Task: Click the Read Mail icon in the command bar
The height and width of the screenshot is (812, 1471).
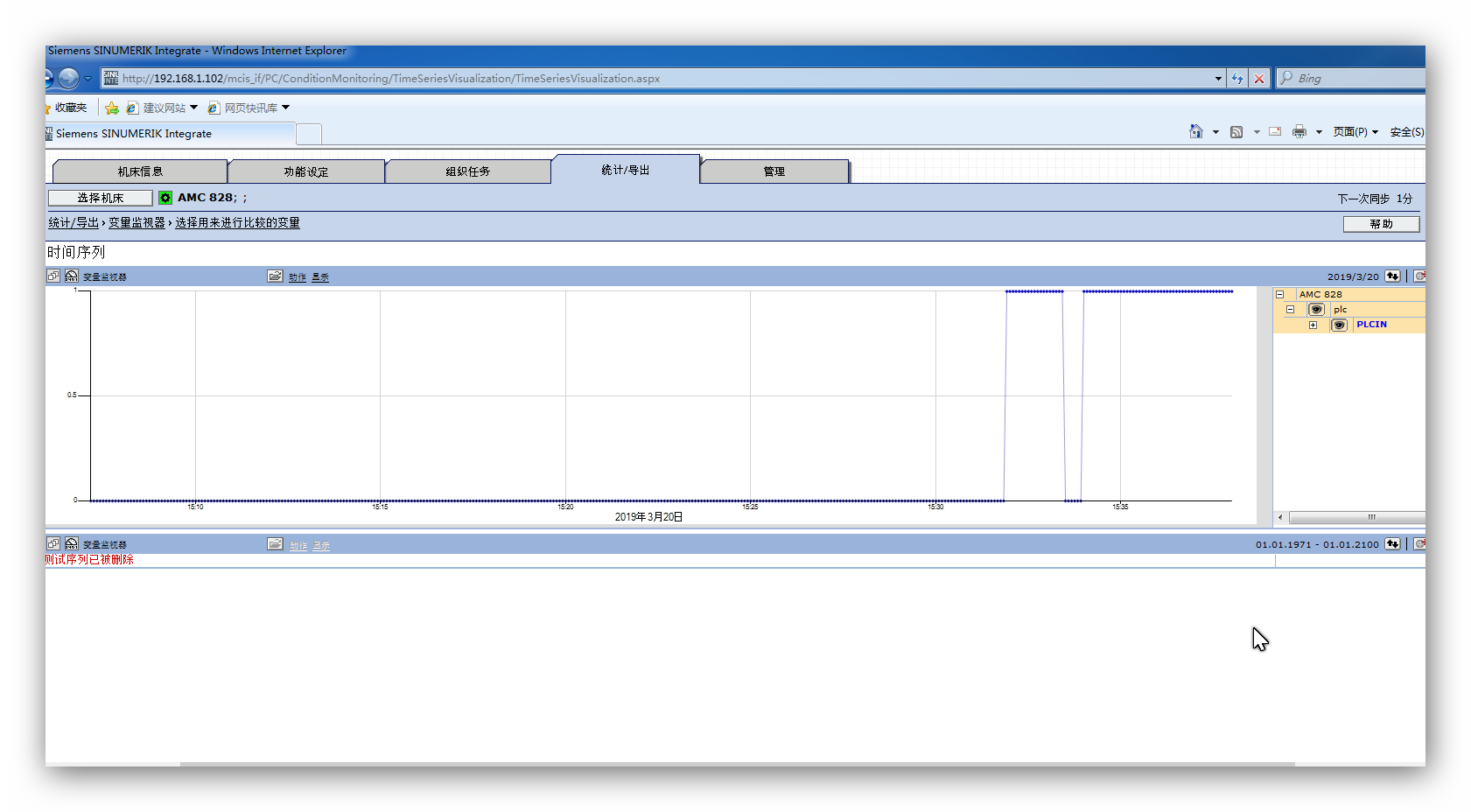Action: pyautogui.click(x=1275, y=131)
